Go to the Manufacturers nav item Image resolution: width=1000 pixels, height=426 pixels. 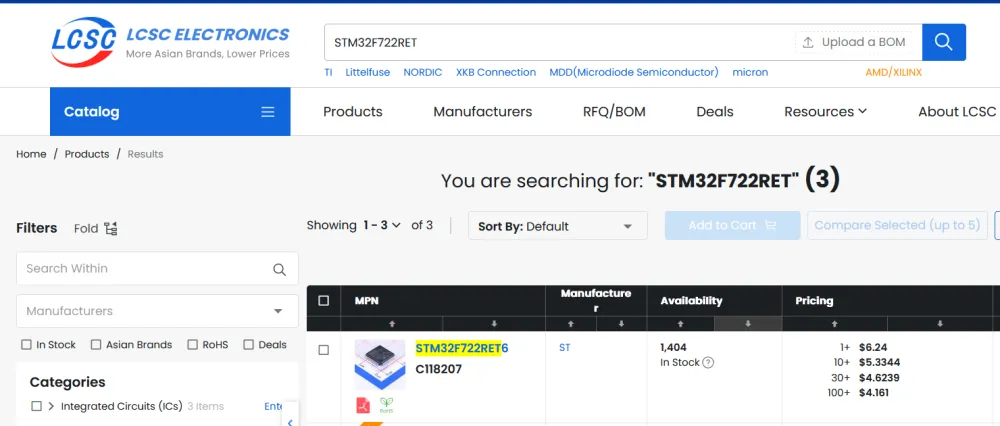pyautogui.click(x=483, y=112)
